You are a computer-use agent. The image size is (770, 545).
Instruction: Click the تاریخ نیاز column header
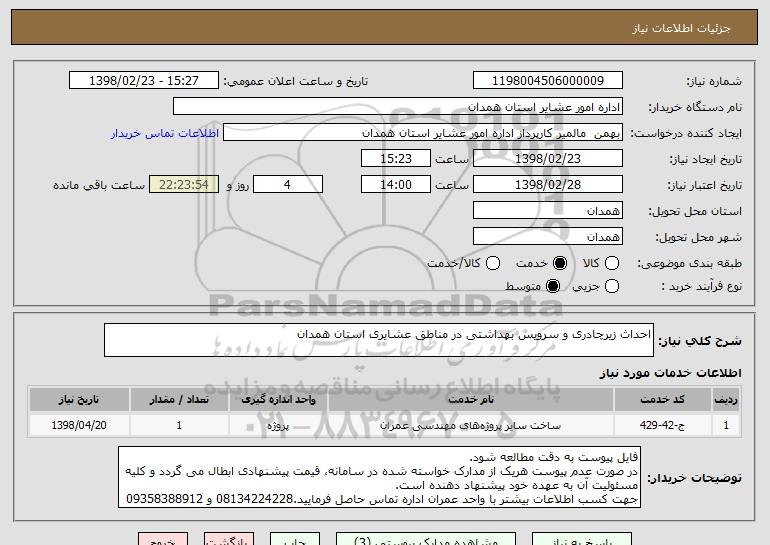click(x=79, y=400)
